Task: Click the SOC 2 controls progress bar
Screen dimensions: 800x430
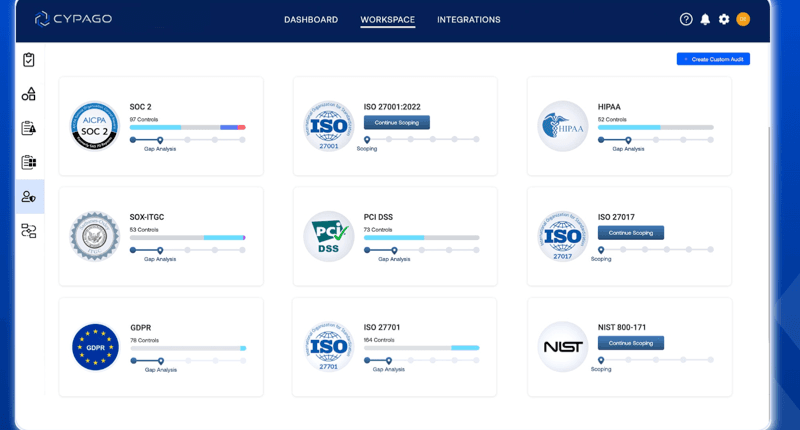Action: click(187, 127)
